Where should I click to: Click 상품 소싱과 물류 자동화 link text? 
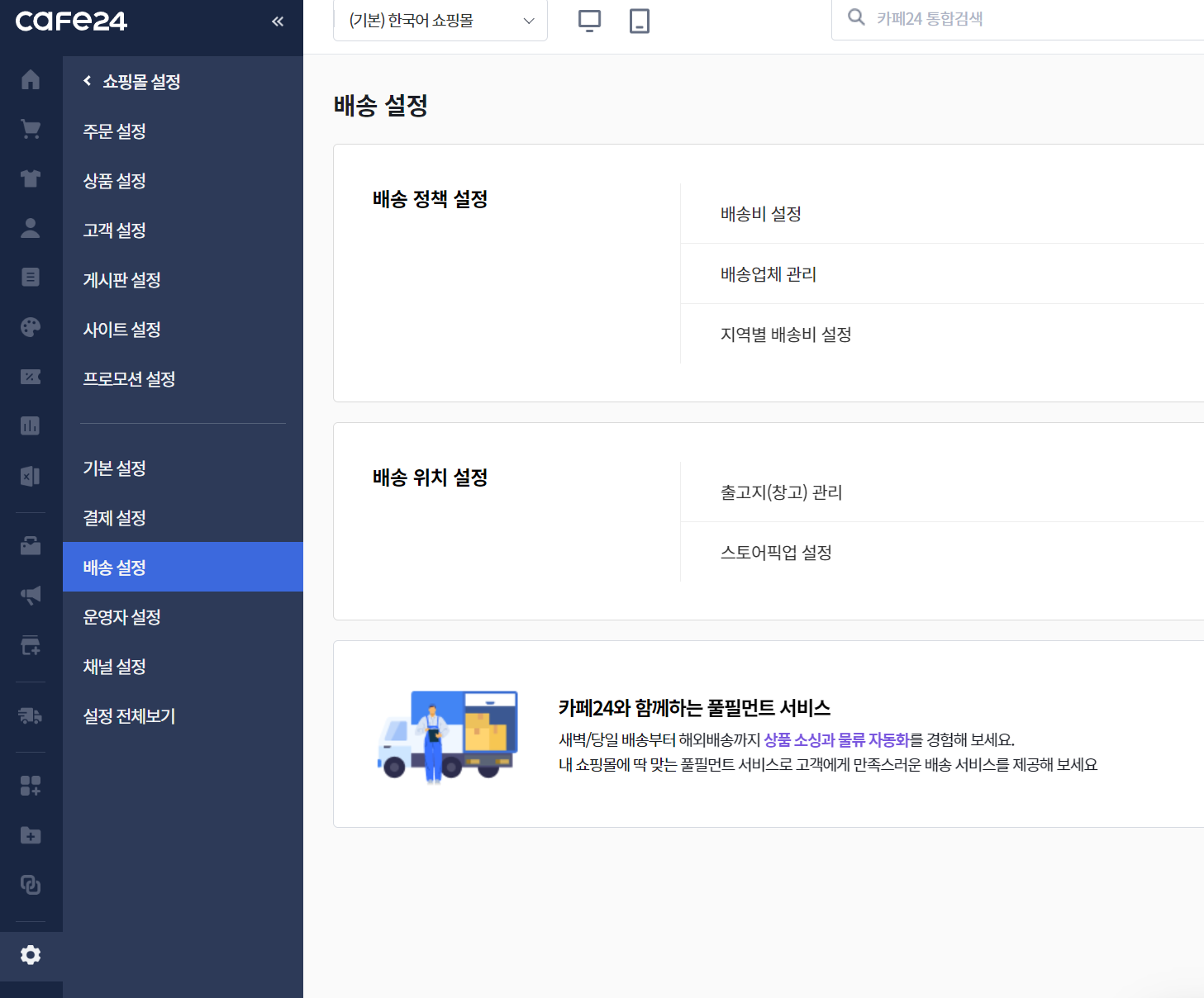[836, 739]
